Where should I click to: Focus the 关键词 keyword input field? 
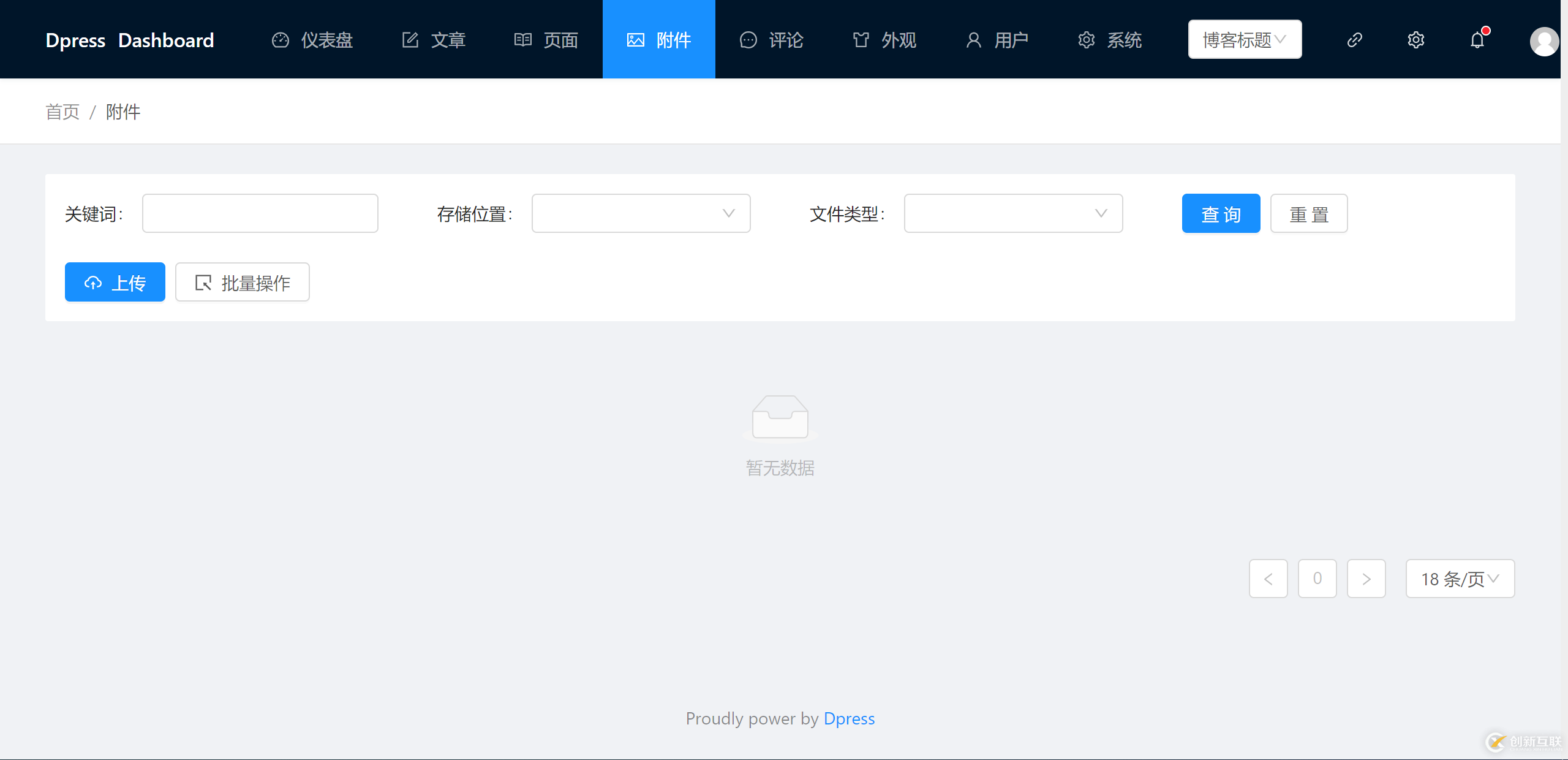click(x=260, y=213)
